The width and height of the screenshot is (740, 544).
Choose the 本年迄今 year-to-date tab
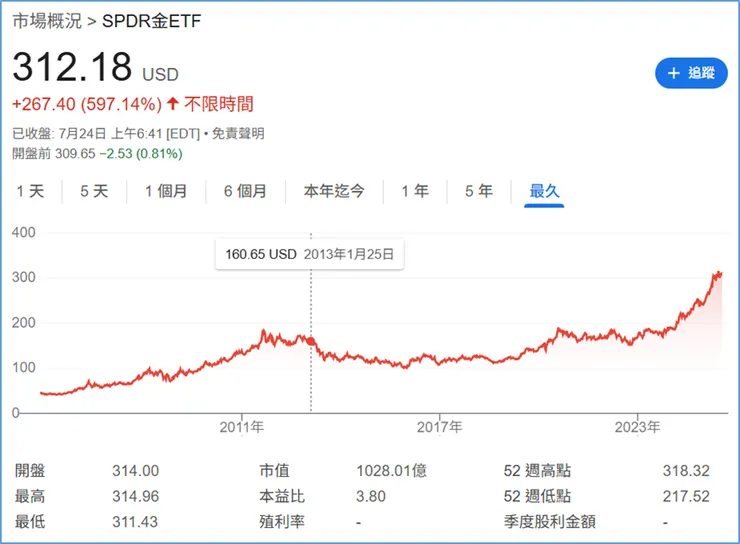[x=334, y=191]
